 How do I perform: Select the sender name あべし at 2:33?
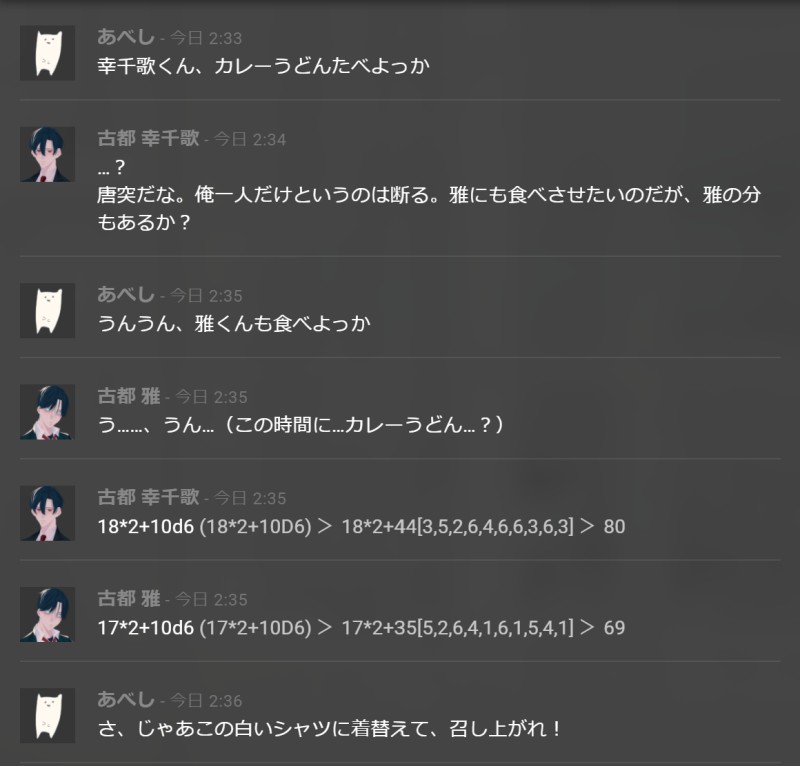tap(126, 37)
